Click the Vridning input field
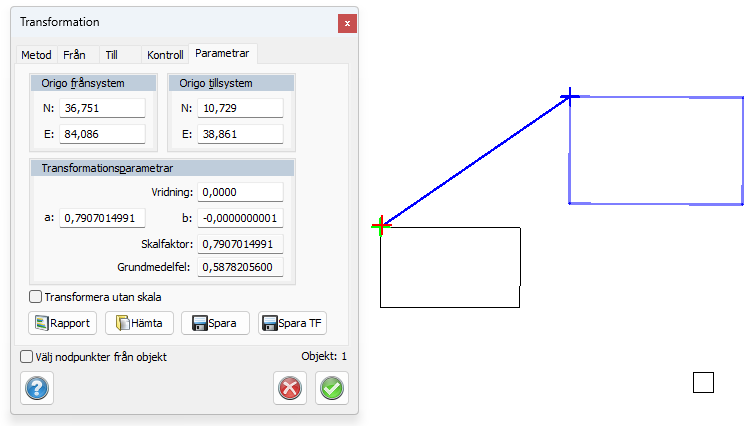 pyautogui.click(x=240, y=192)
